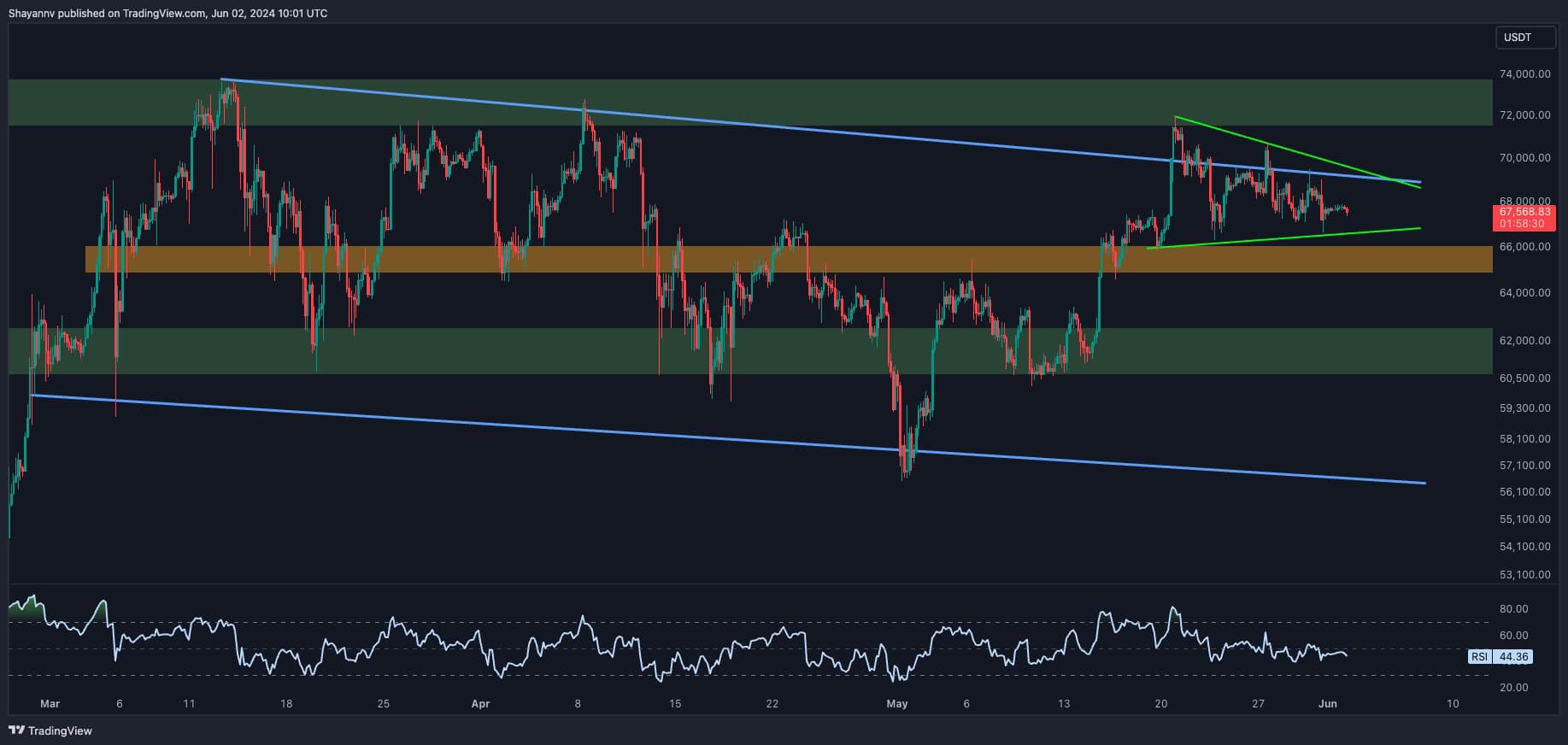Screen dimensions: 1568x745
Task: Click the RSI label badge
Action: click(1480, 657)
